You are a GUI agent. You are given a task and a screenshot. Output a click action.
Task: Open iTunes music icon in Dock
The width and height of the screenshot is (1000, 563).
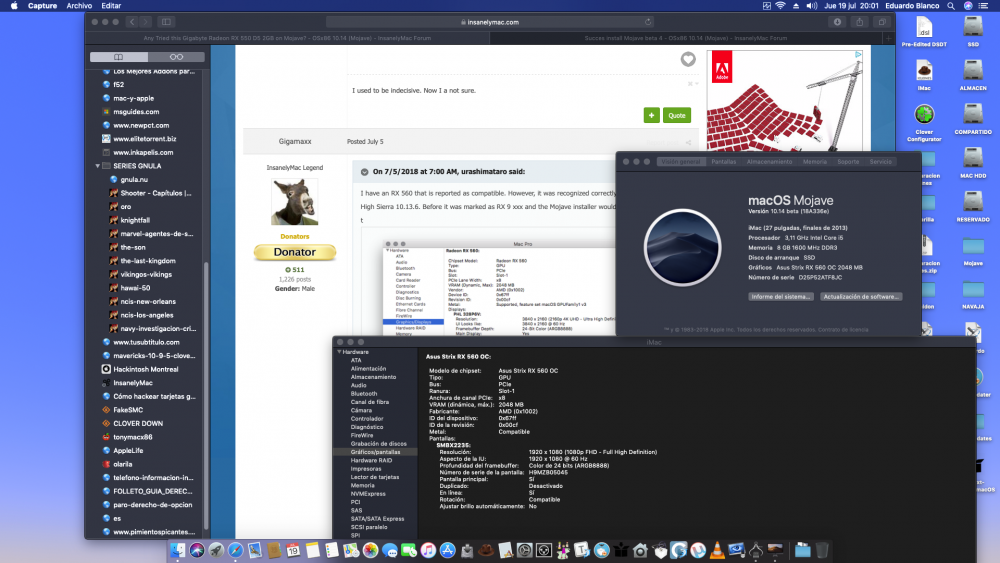(428, 550)
